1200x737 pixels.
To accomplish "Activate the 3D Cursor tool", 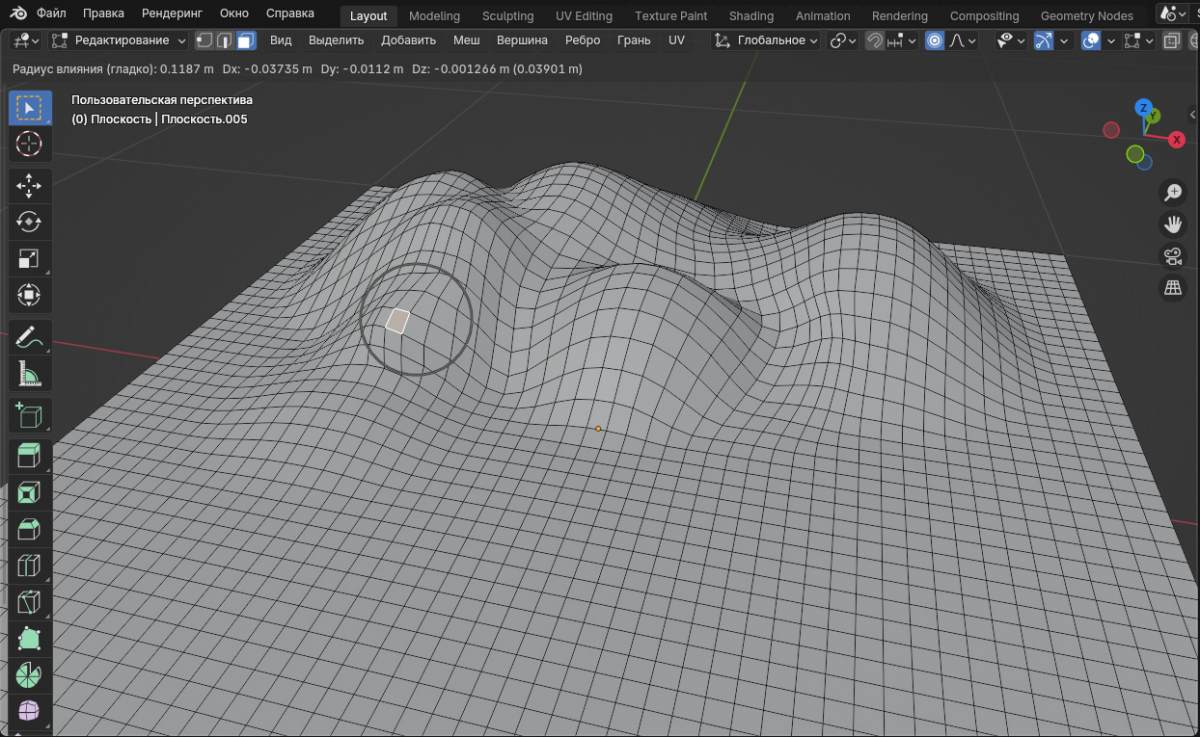I will click(29, 144).
